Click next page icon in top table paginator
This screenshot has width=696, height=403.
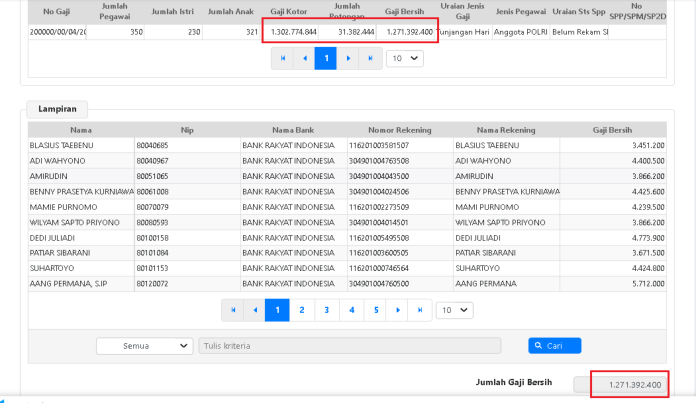click(x=348, y=58)
